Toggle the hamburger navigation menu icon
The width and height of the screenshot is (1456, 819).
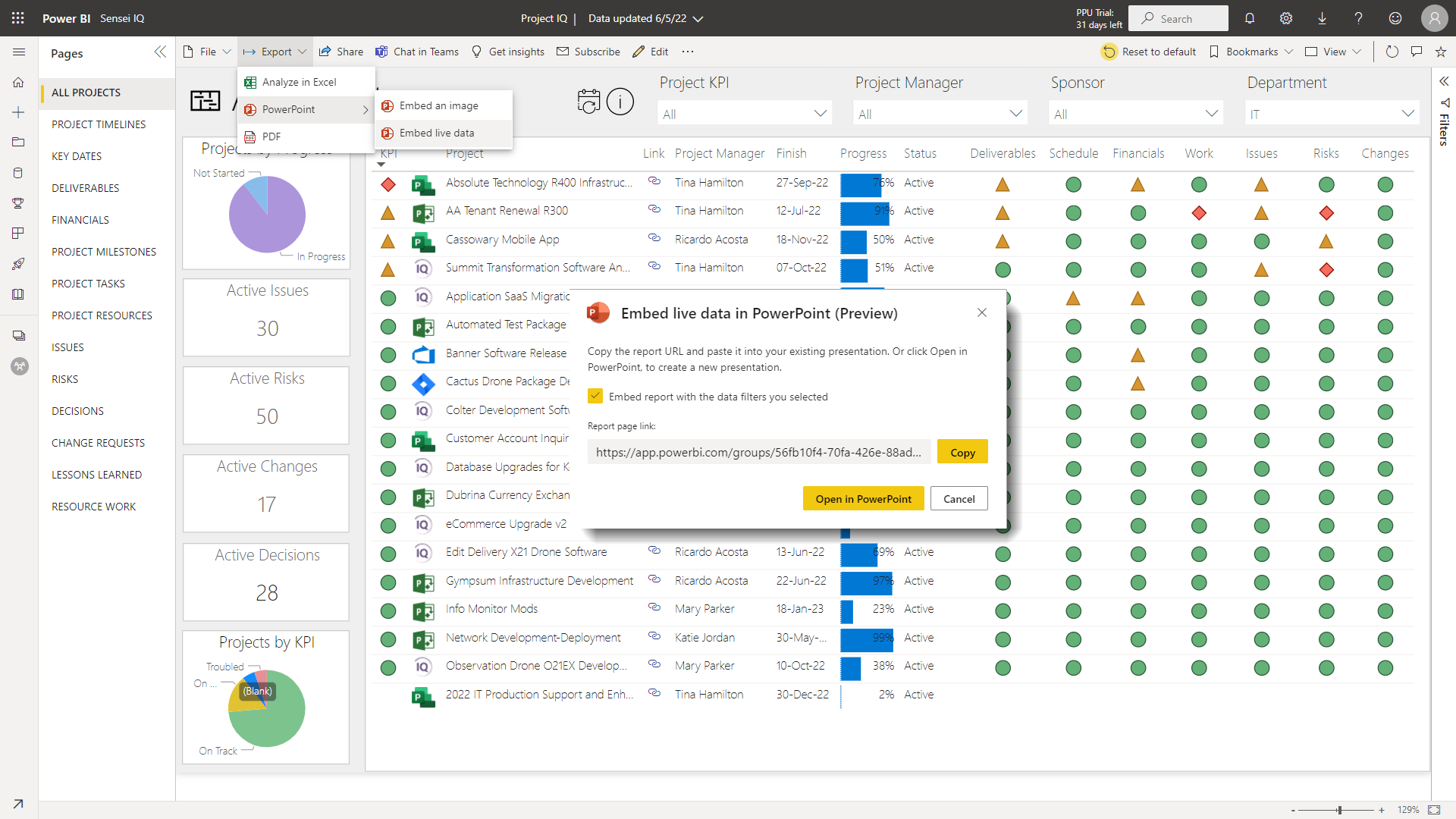point(19,52)
